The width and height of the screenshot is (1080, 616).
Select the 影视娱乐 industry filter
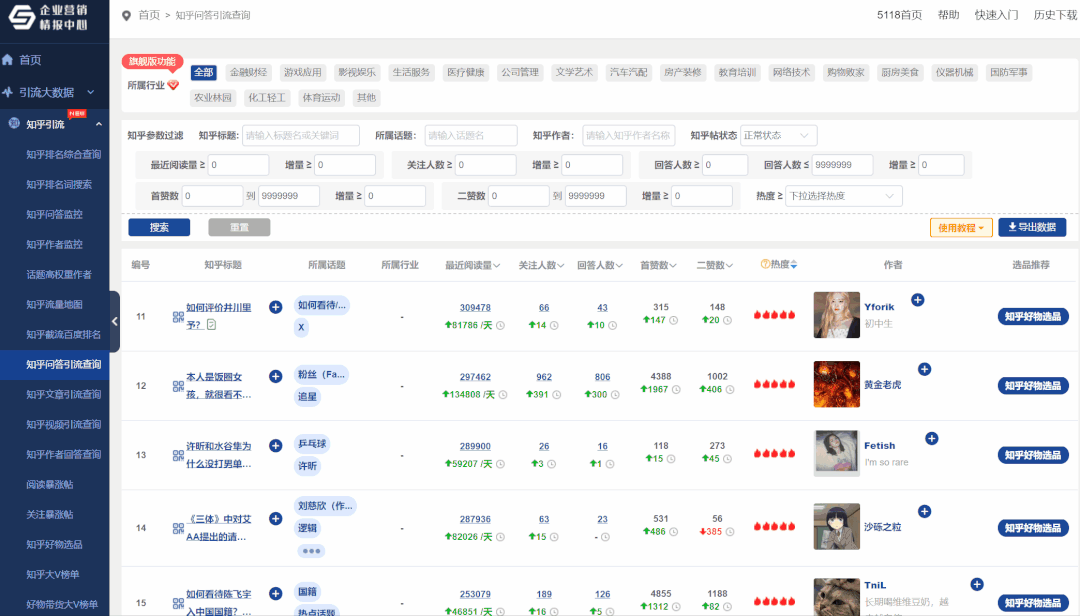357,72
